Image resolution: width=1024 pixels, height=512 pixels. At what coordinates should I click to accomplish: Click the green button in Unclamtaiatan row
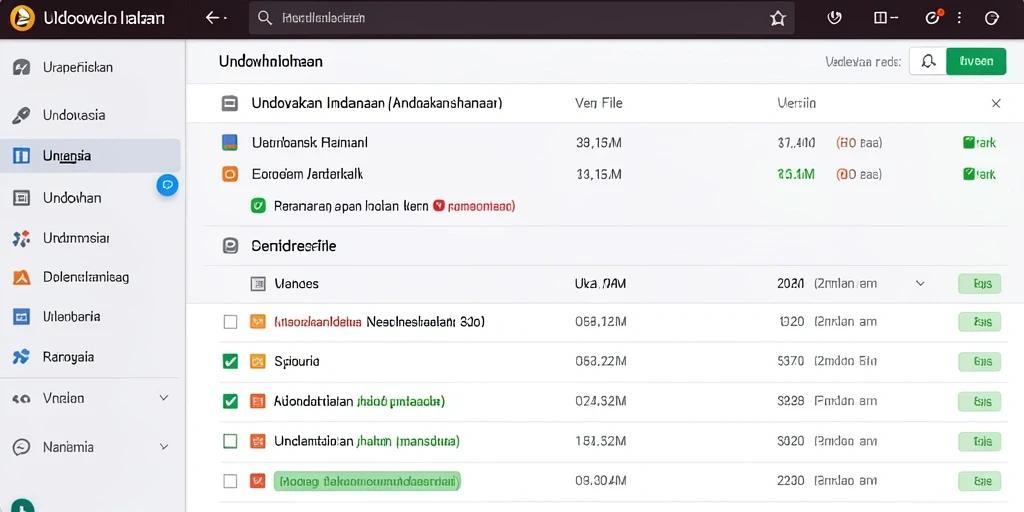979,441
